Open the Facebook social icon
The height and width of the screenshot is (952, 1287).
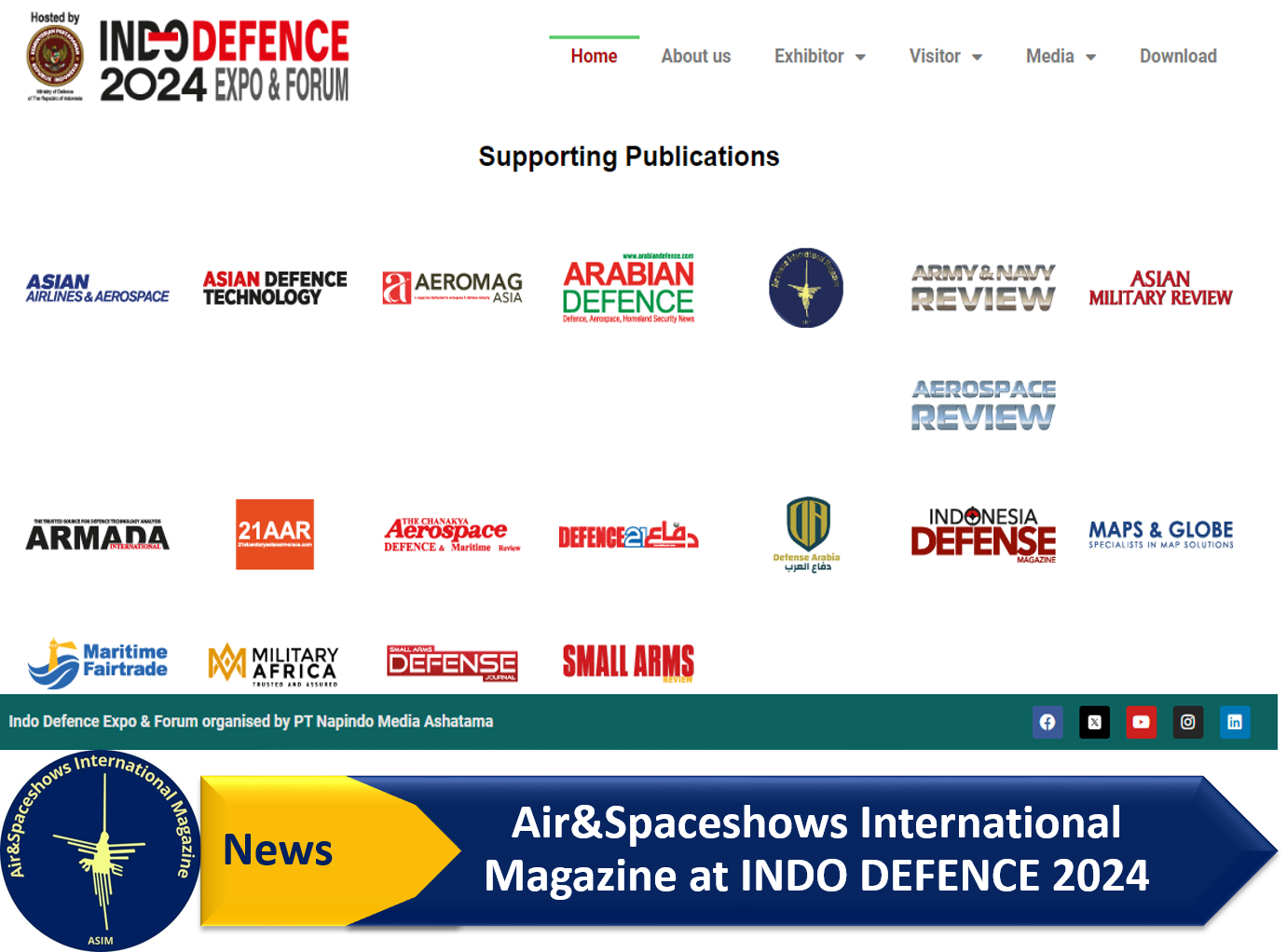tap(1047, 722)
